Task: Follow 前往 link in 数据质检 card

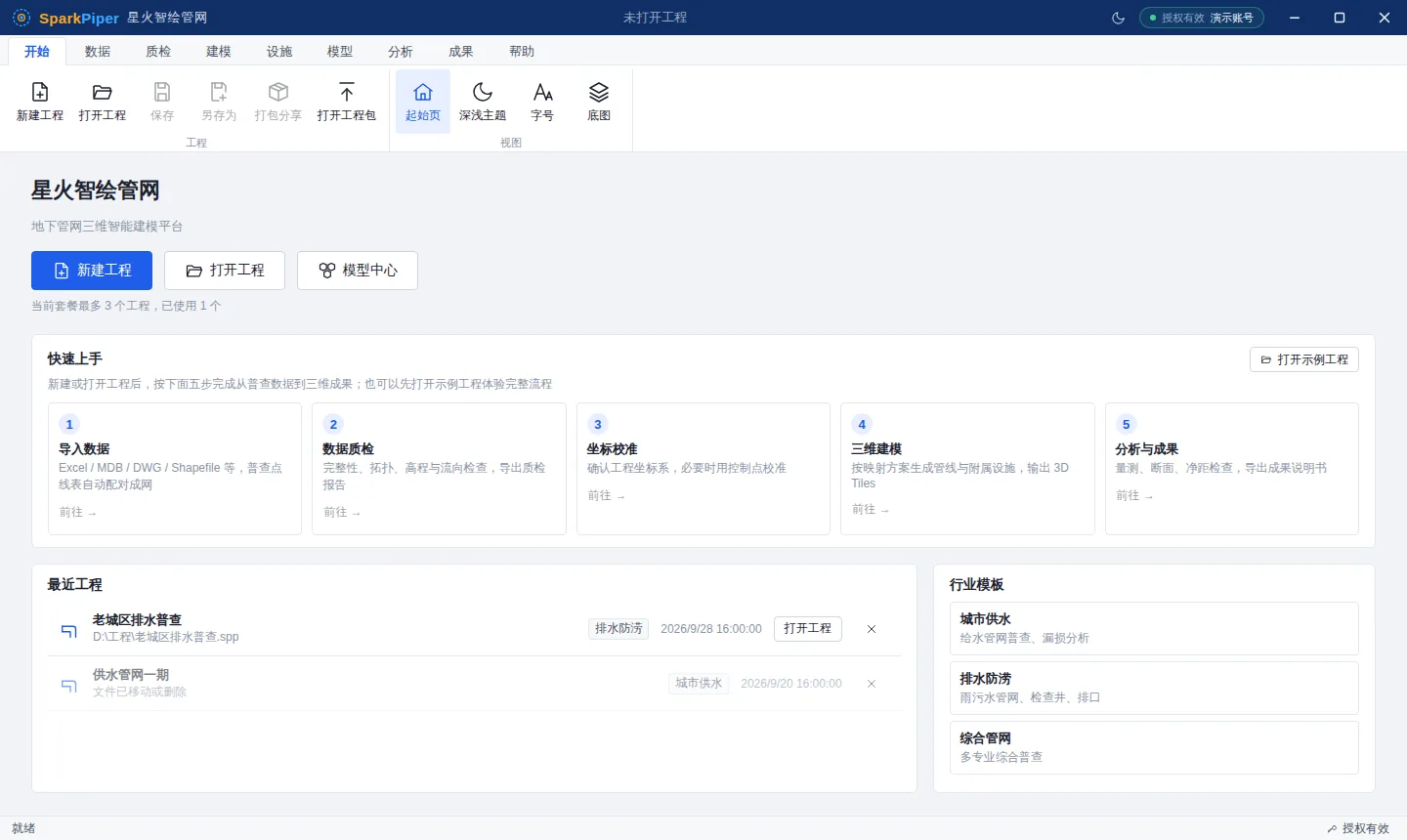Action: [342, 512]
